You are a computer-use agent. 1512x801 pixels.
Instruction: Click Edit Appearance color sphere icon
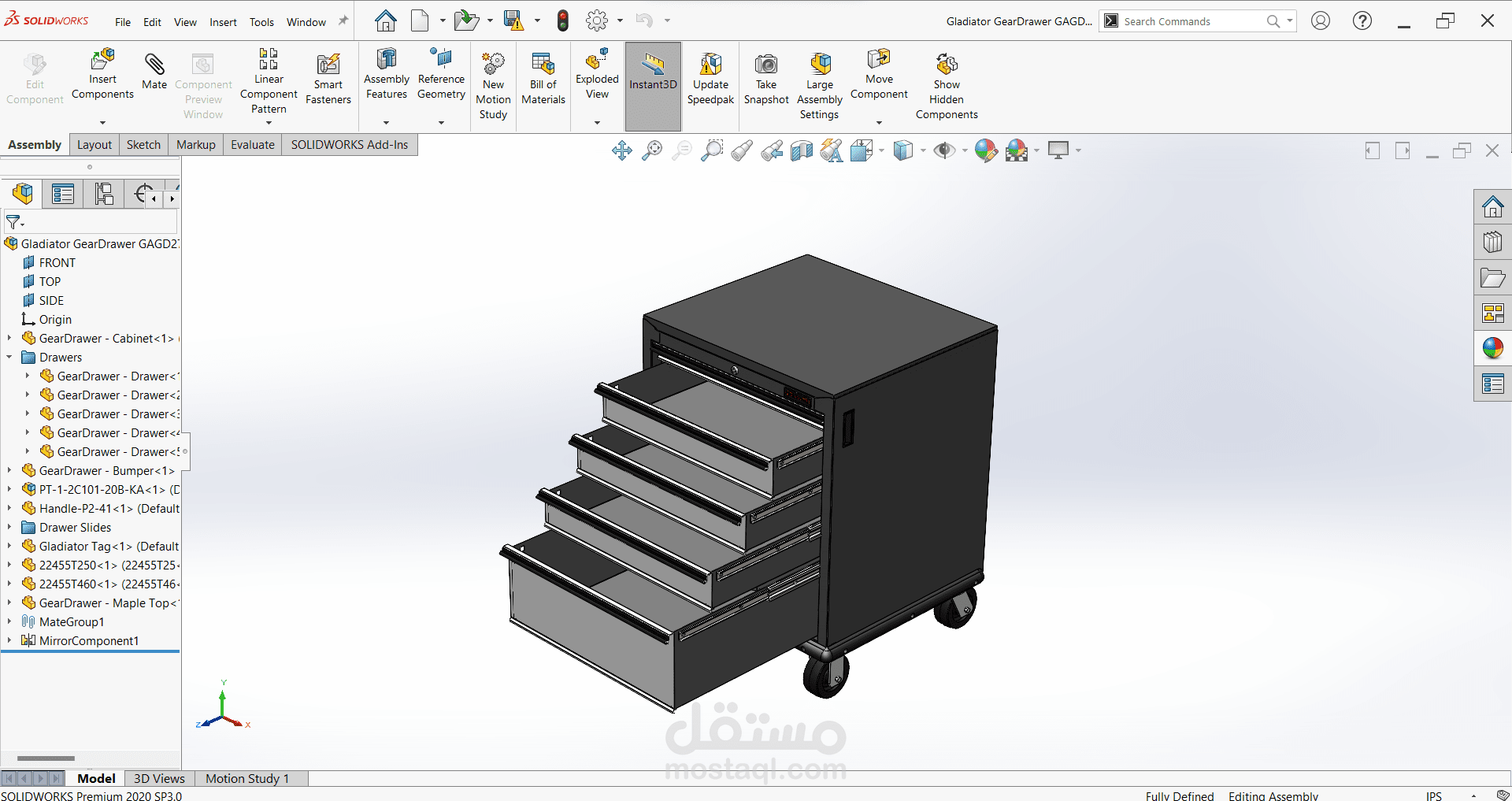pyautogui.click(x=986, y=150)
